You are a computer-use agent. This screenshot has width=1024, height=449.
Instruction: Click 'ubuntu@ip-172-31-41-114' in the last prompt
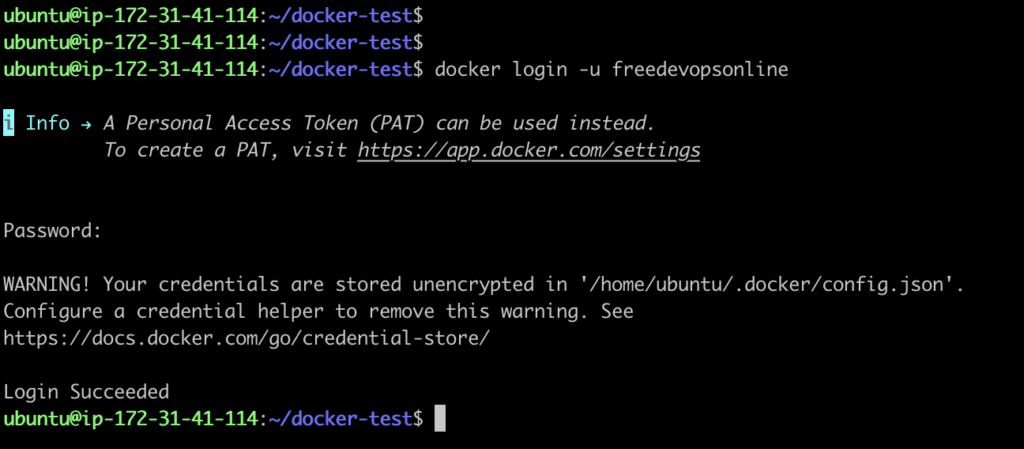131,418
